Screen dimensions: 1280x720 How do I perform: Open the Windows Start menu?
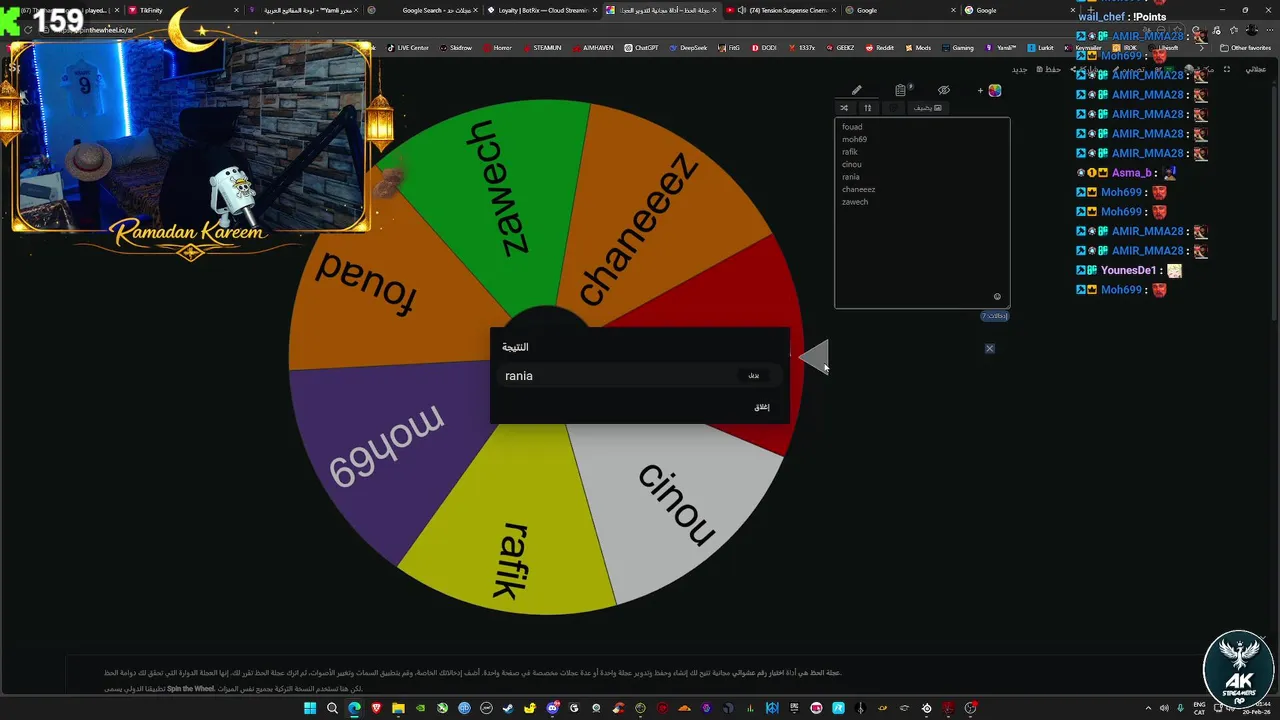(x=310, y=708)
